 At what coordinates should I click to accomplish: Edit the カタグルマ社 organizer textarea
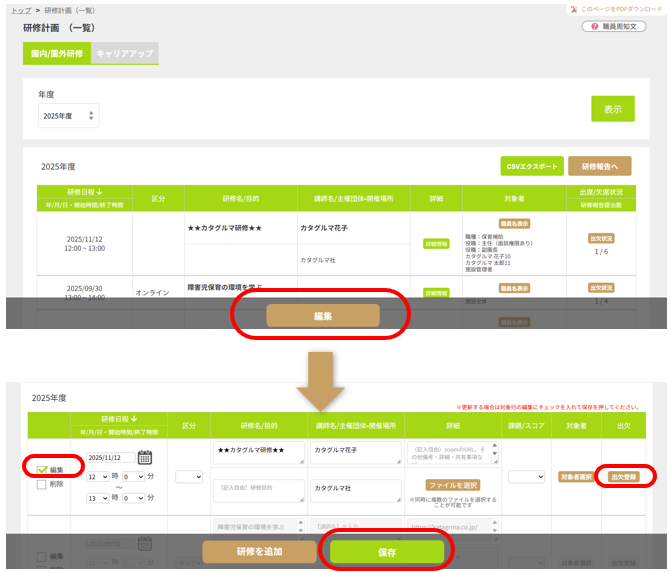(356, 491)
